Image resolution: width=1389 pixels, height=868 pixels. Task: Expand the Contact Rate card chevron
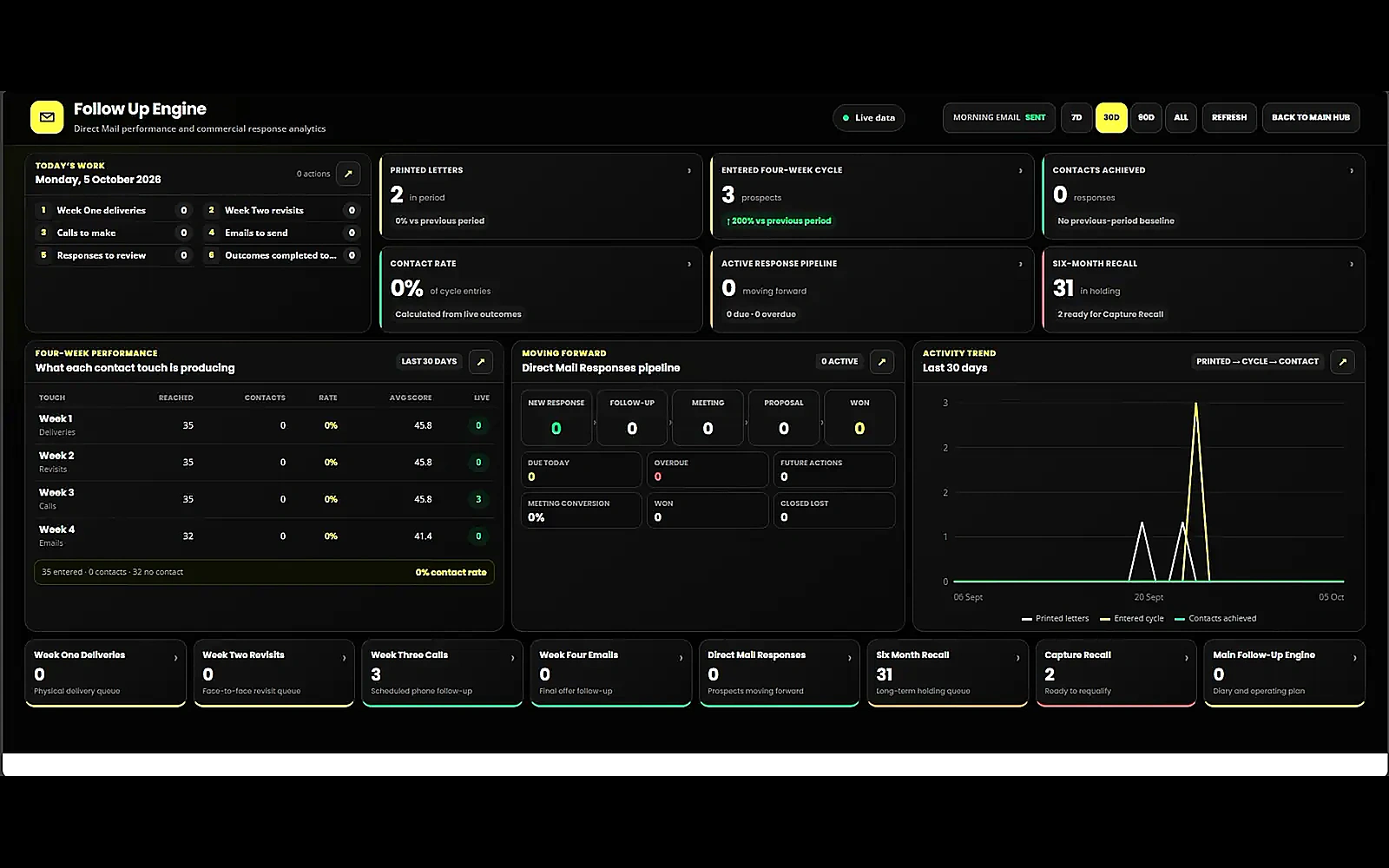pos(689,264)
